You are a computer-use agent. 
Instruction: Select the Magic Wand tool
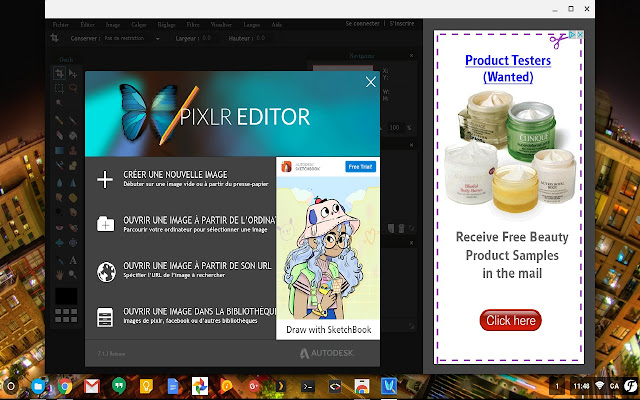click(x=60, y=103)
